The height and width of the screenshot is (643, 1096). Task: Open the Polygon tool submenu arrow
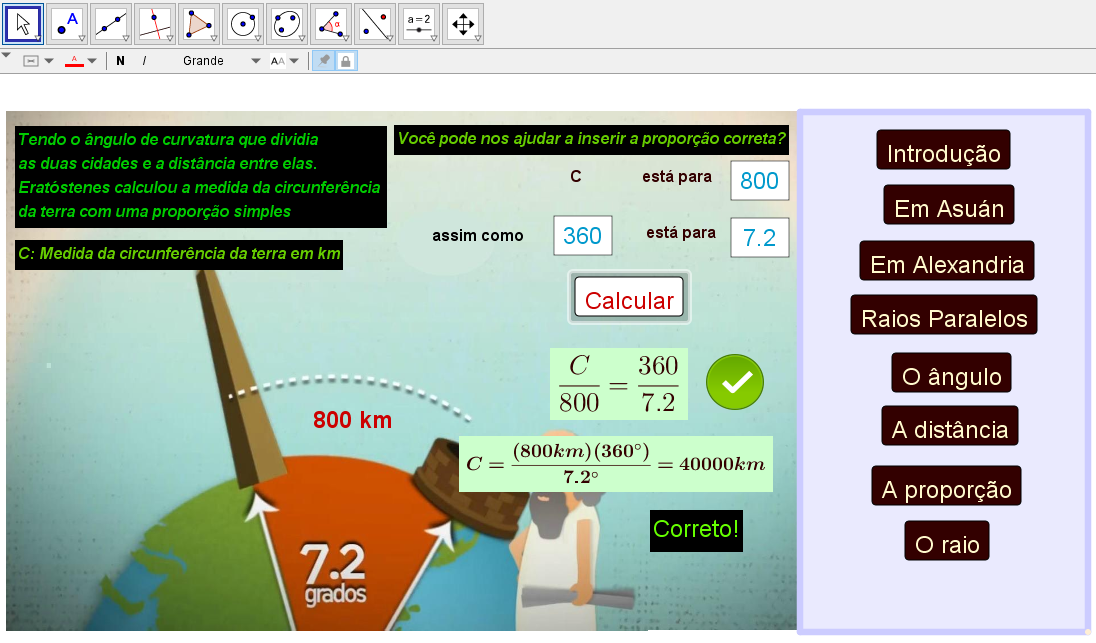click(x=214, y=38)
